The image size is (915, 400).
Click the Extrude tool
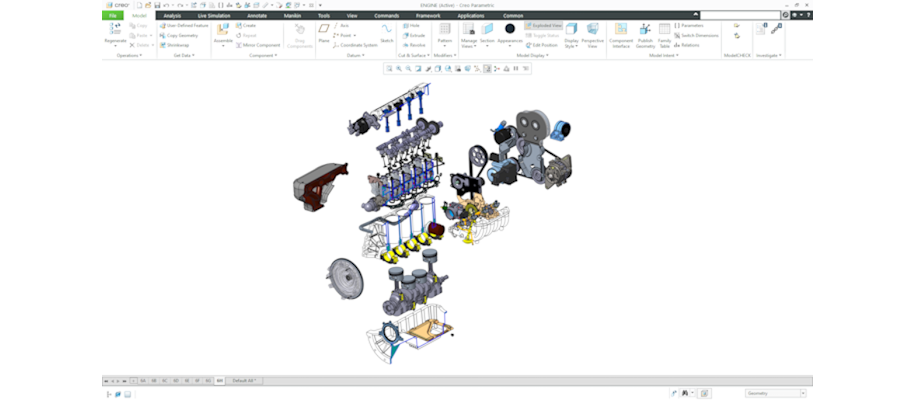click(x=415, y=35)
